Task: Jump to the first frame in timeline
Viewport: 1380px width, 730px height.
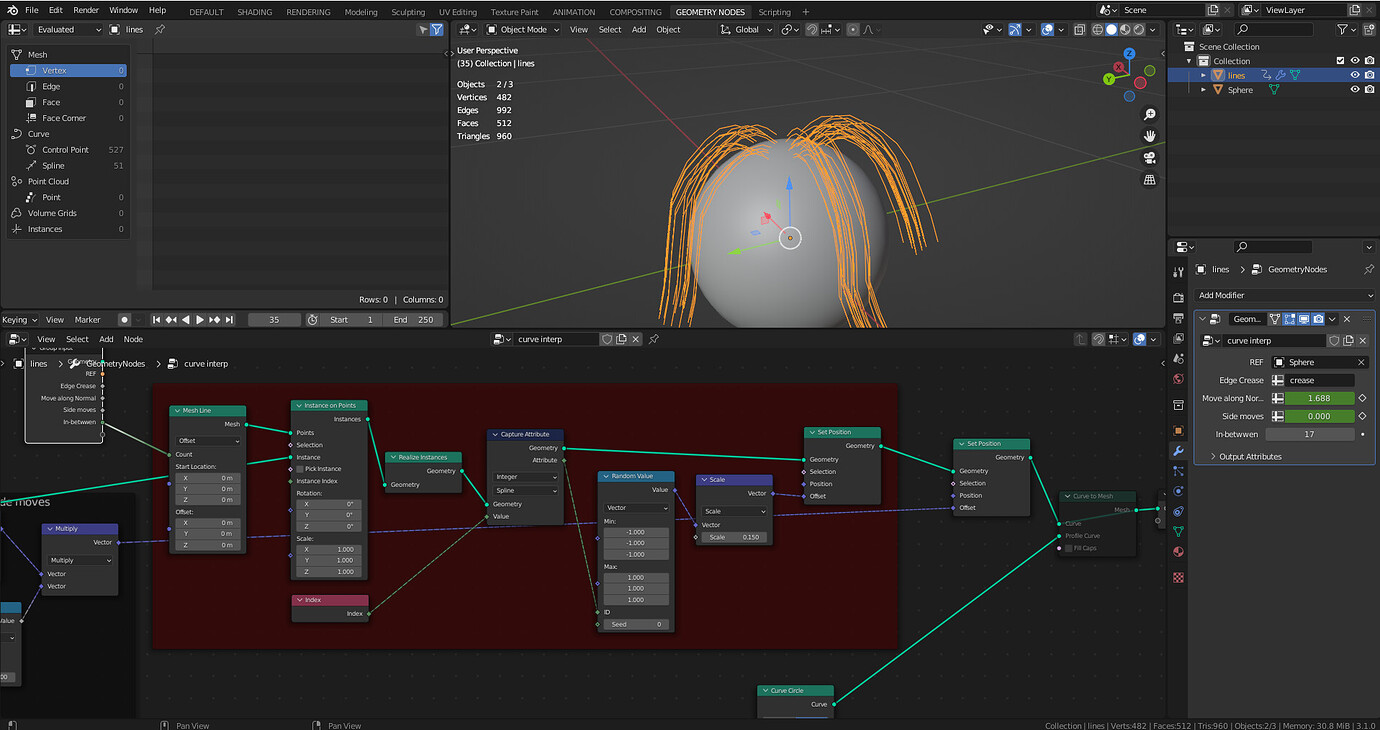Action: point(156,320)
